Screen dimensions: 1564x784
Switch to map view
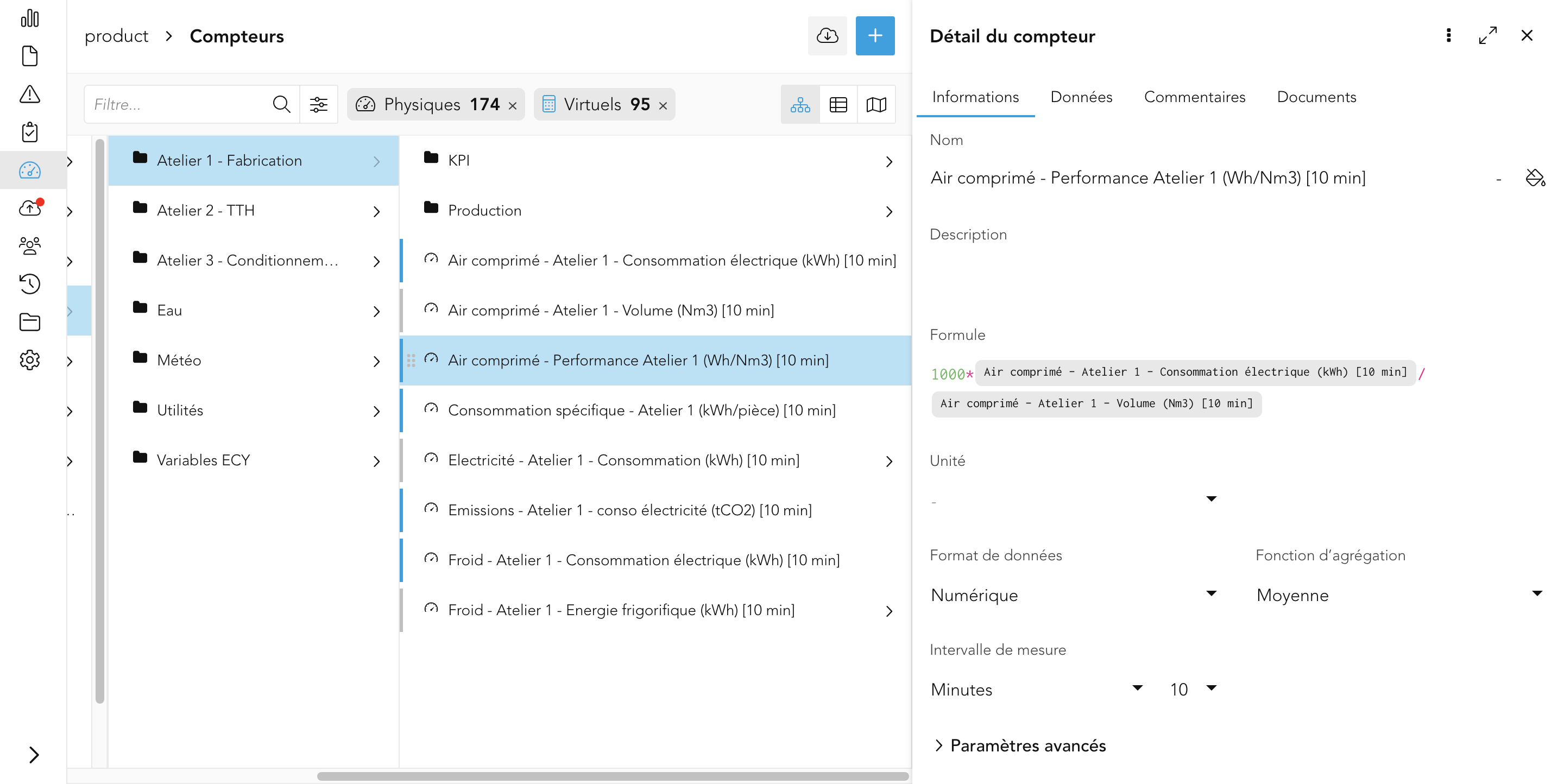point(876,105)
